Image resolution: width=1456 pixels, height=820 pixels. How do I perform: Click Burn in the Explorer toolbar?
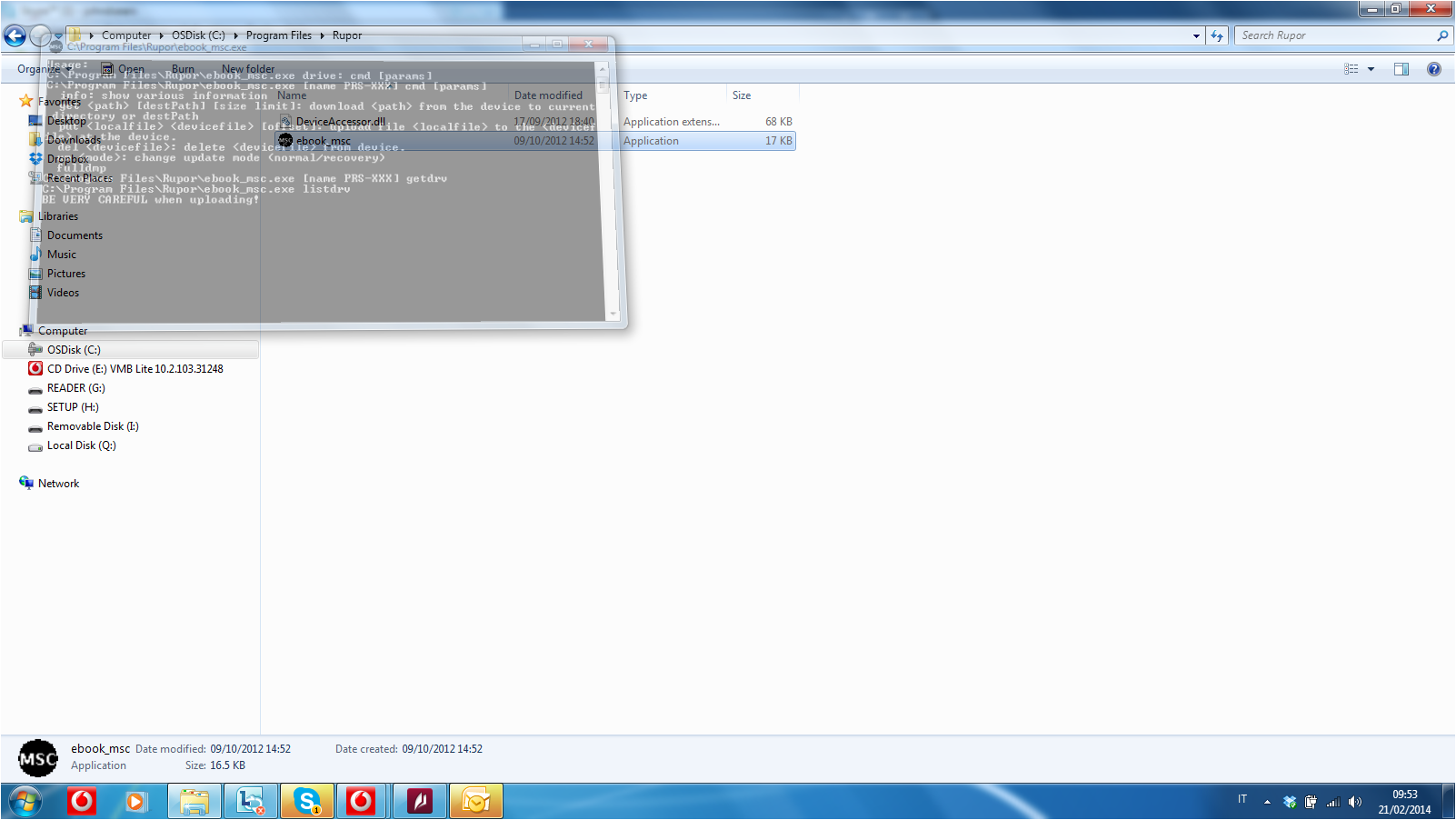[x=183, y=69]
